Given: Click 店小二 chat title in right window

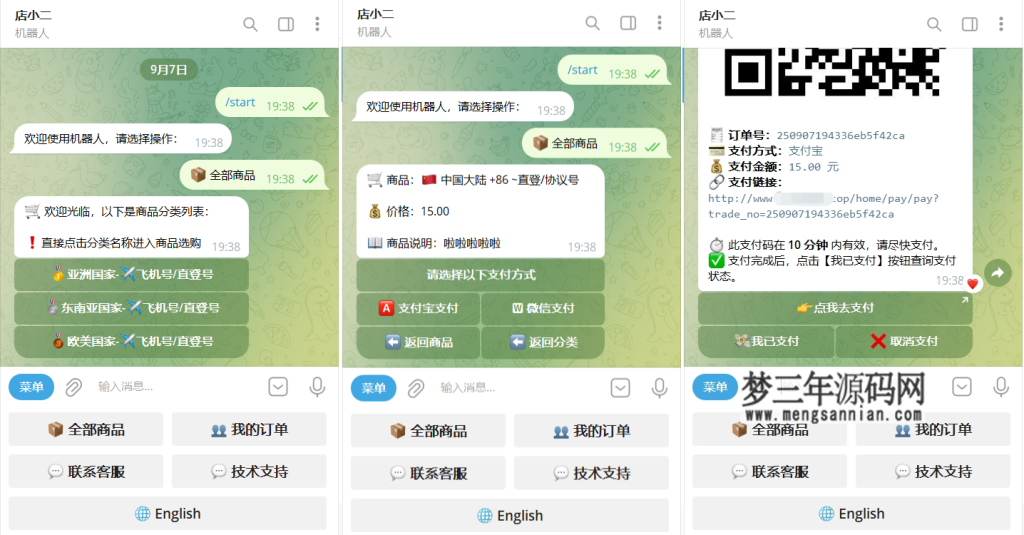Looking at the screenshot, I should click(717, 15).
